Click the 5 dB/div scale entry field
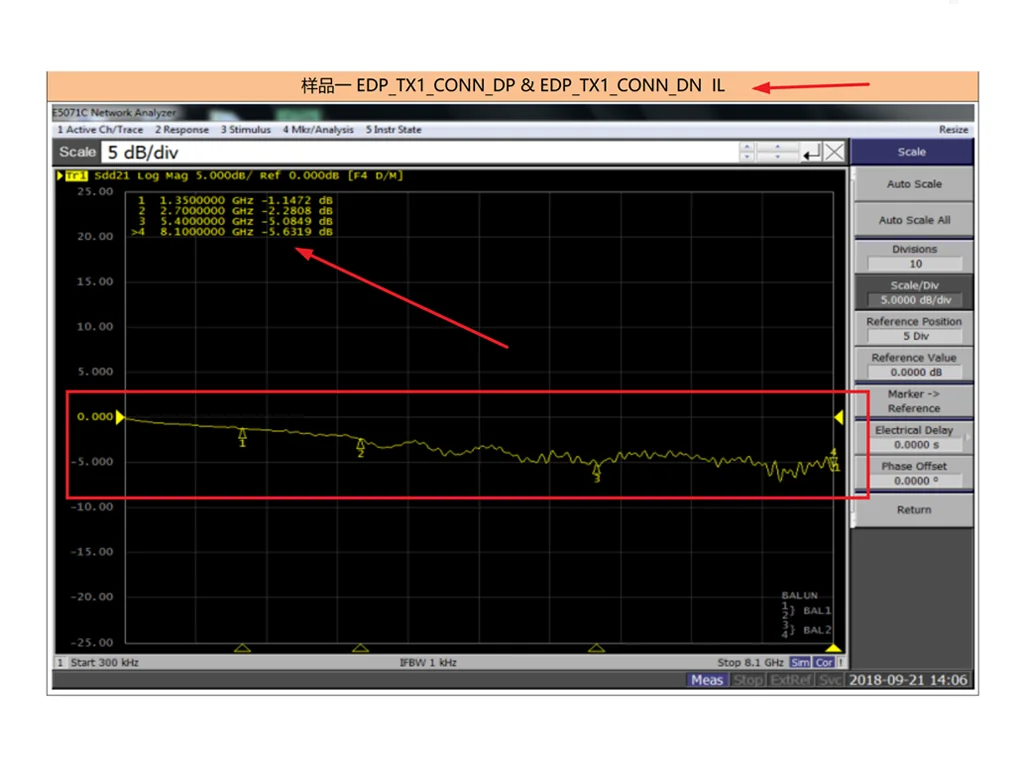The height and width of the screenshot is (765, 1024). 419,153
